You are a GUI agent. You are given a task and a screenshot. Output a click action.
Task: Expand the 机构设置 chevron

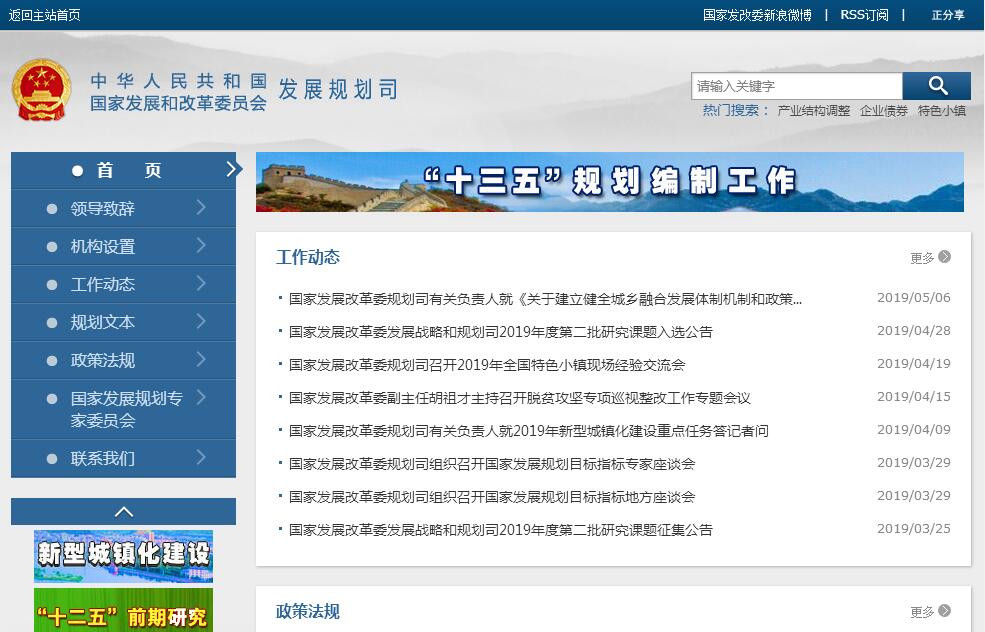(201, 245)
